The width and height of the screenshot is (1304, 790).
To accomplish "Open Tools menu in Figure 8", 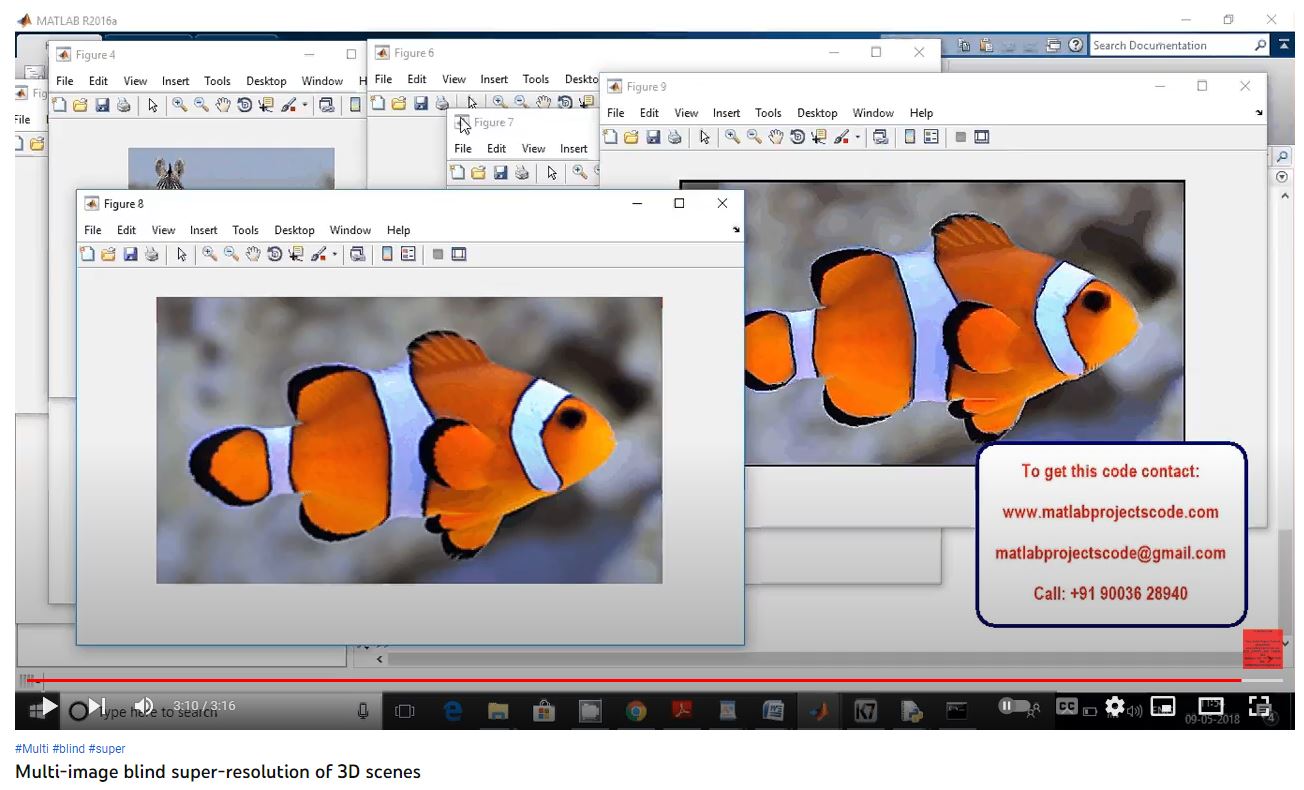I will click(245, 230).
